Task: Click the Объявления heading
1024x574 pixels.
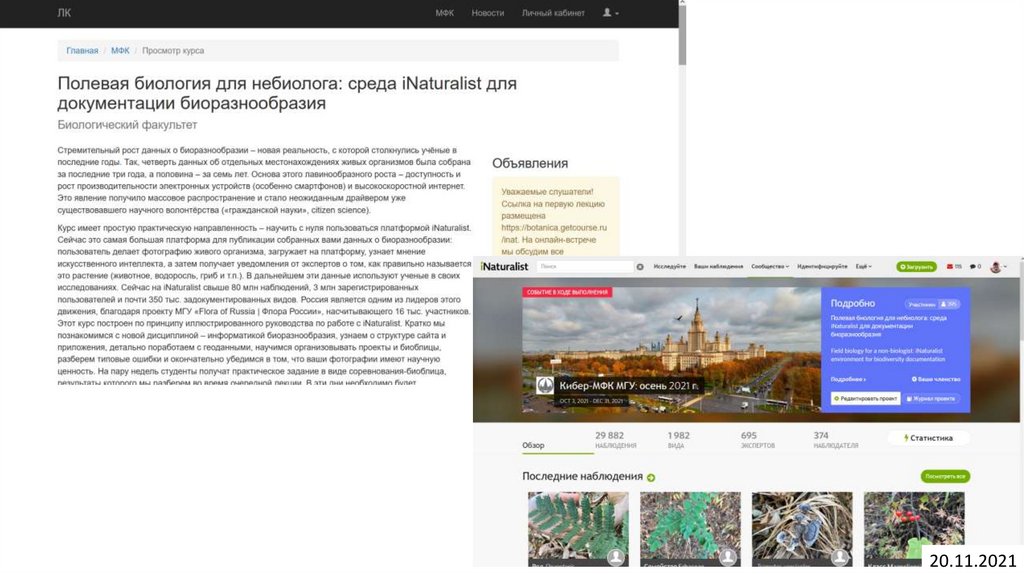Action: (530, 163)
